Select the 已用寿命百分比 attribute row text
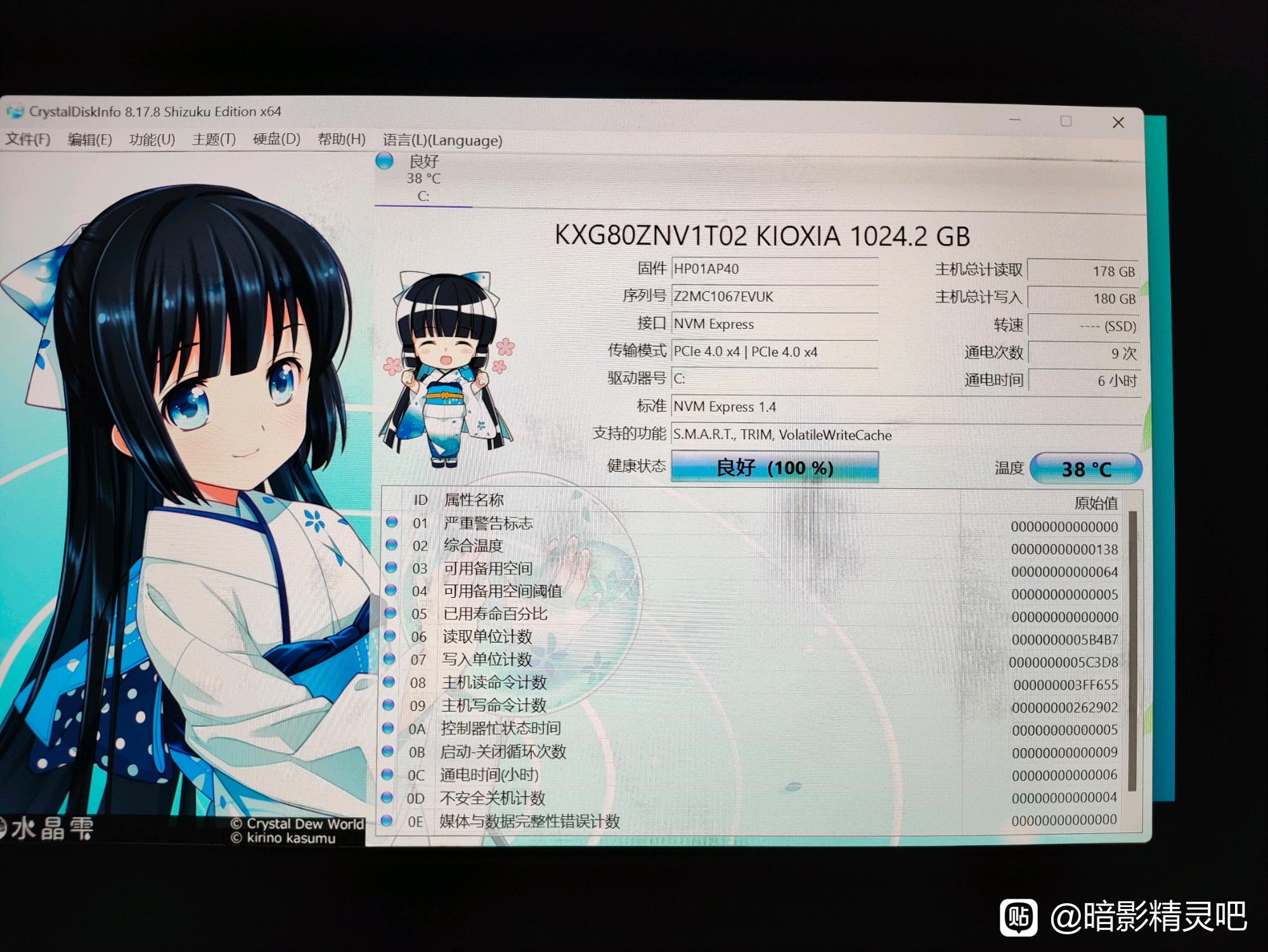 pyautogui.click(x=495, y=614)
